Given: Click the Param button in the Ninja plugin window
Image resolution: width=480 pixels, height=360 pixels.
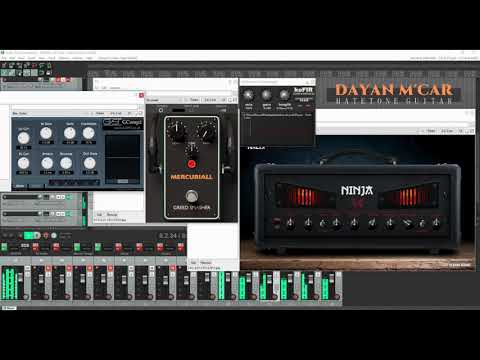Looking at the screenshot, I should [431, 131].
